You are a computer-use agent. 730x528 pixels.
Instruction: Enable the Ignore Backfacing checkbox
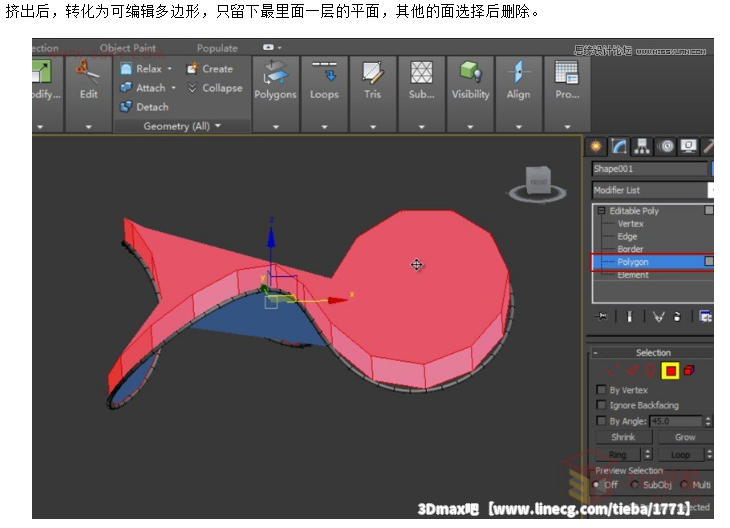[x=601, y=405]
